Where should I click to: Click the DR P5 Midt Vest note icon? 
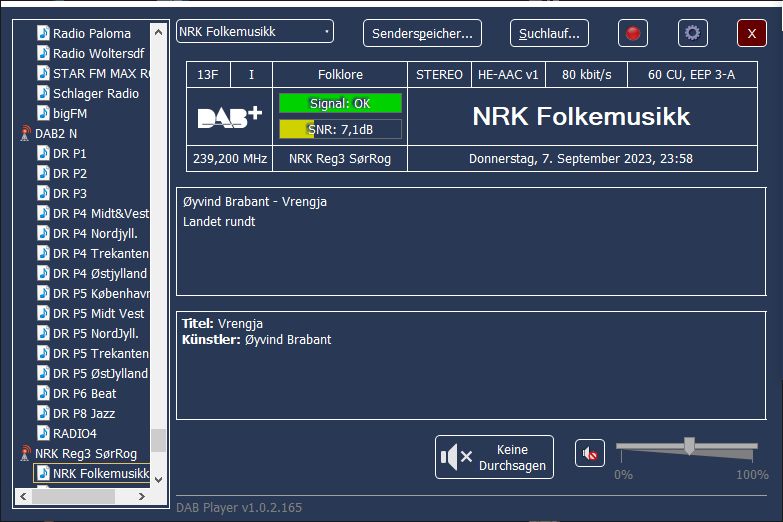(43, 313)
